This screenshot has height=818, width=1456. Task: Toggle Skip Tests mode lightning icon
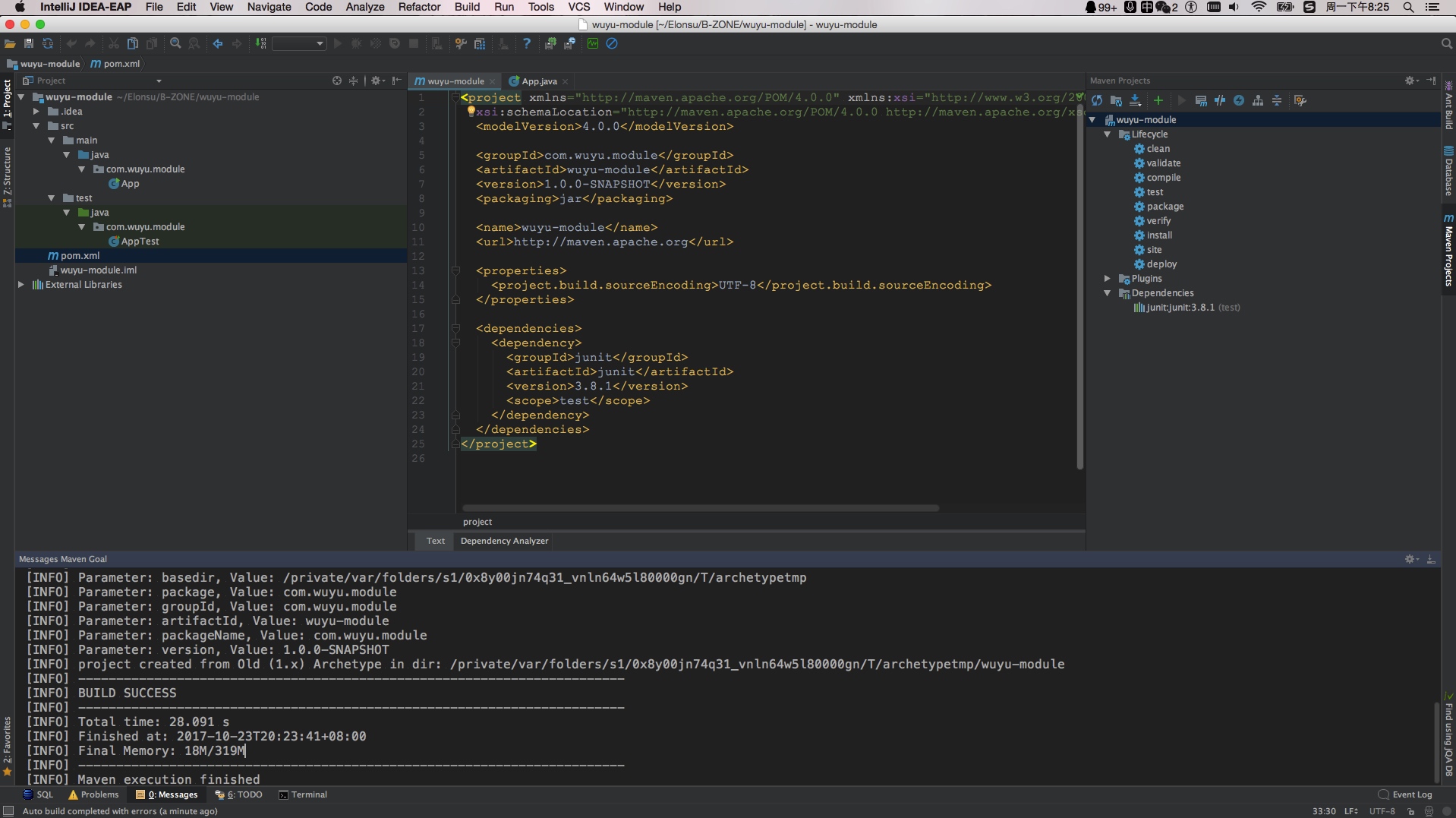coord(1239,100)
